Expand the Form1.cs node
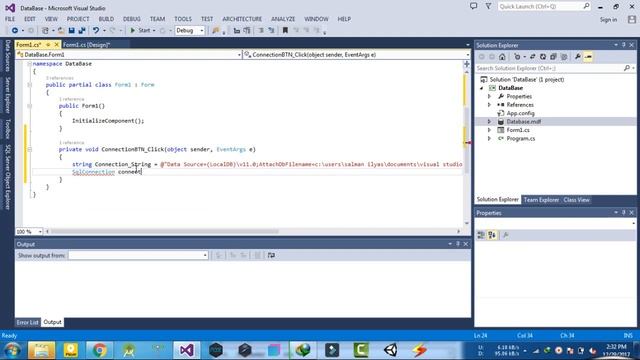 tap(489, 130)
